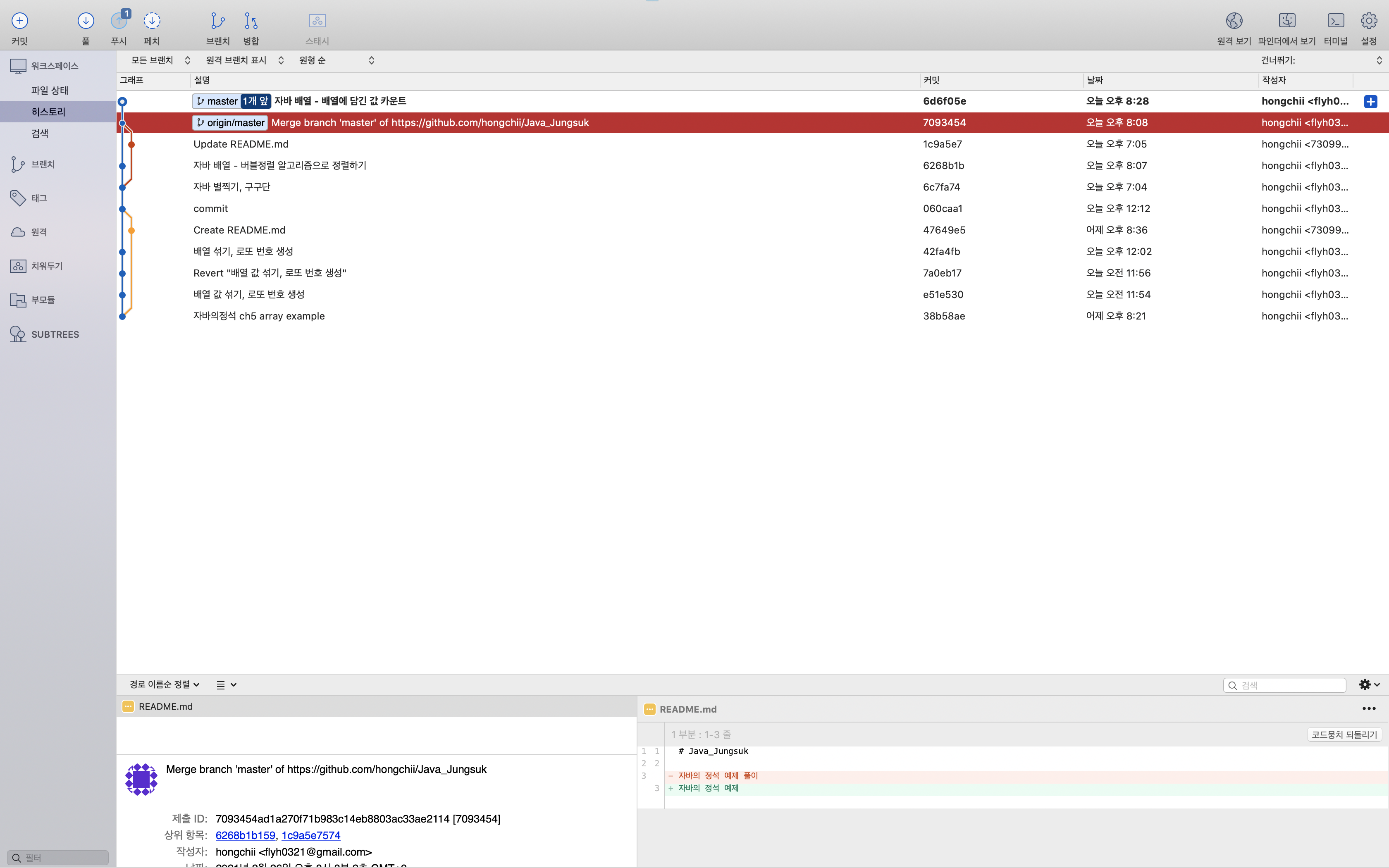Click the blue plus icon on first commit row

click(x=1371, y=102)
